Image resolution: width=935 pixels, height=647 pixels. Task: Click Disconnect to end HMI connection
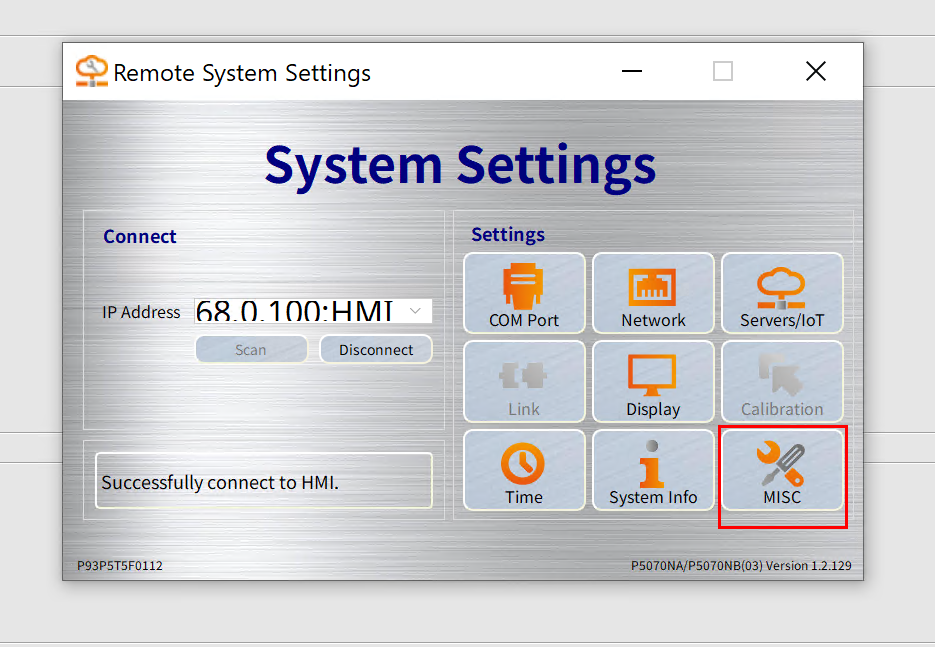point(376,350)
